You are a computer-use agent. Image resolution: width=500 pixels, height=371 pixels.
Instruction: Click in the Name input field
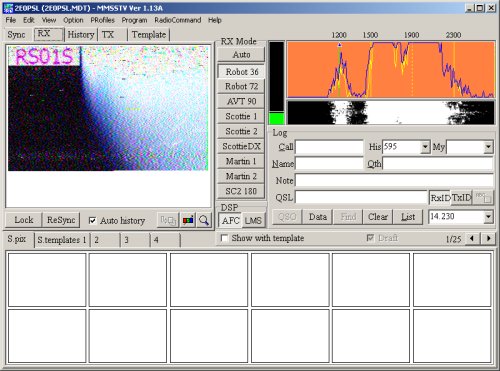(x=329, y=163)
